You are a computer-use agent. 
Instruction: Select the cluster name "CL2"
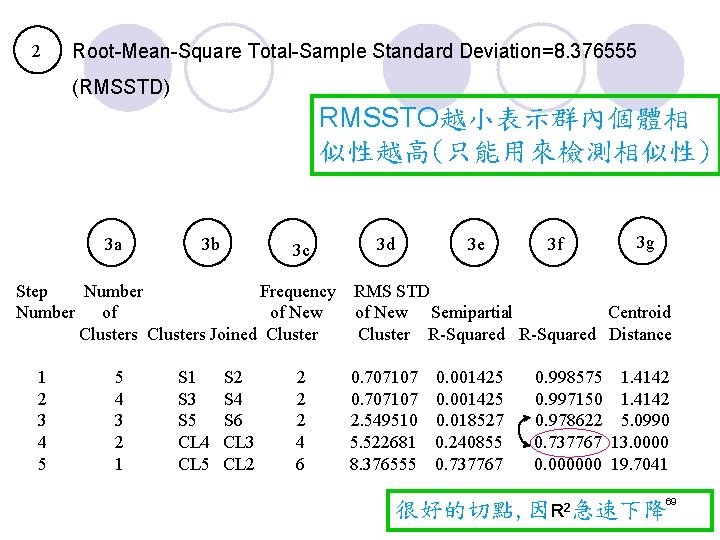[x=238, y=464]
